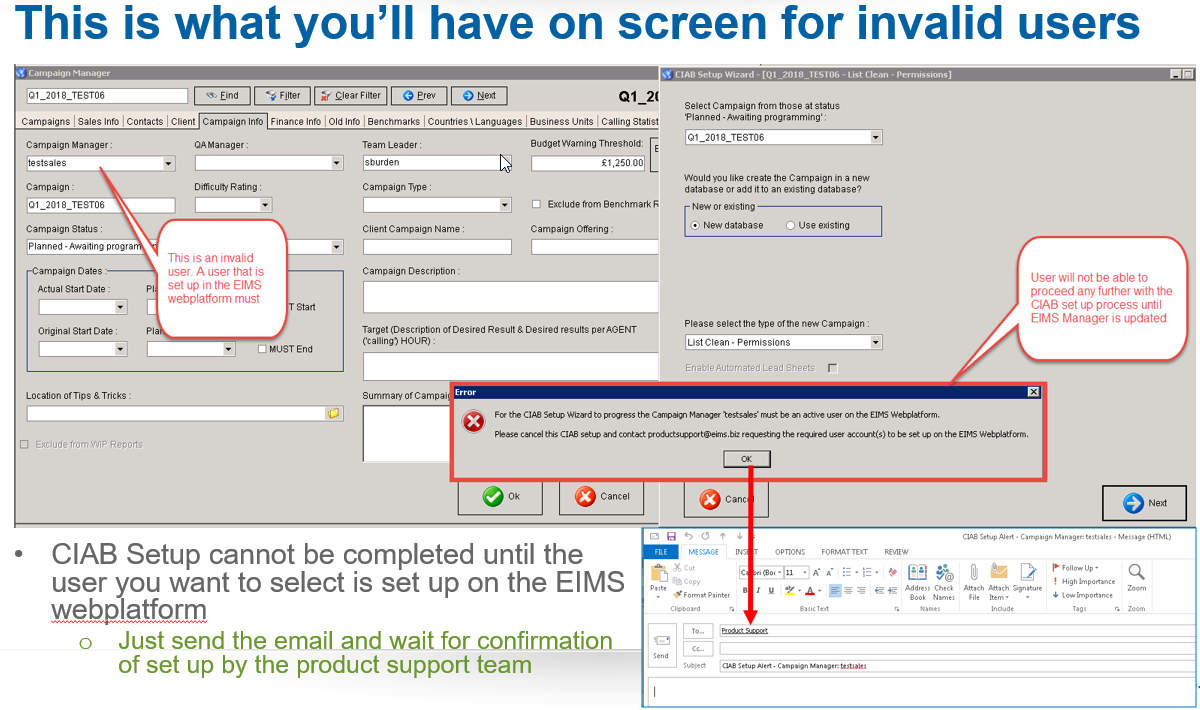Open the Campaigns tab

click(x=47, y=122)
